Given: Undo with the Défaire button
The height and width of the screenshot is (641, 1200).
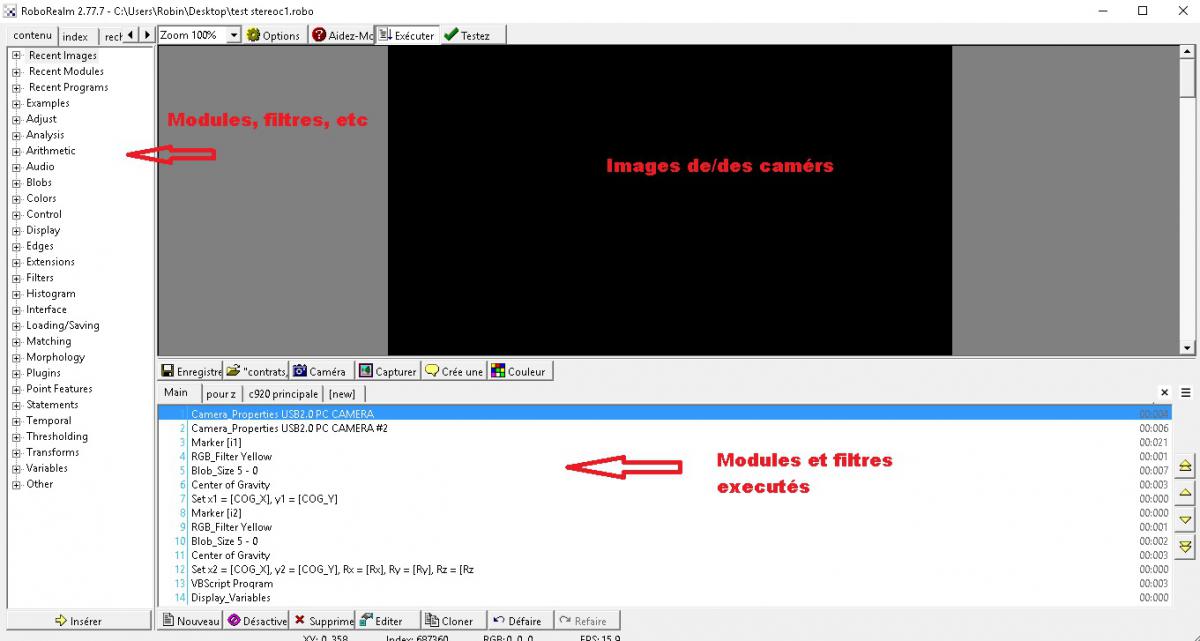Looking at the screenshot, I should click(520, 620).
